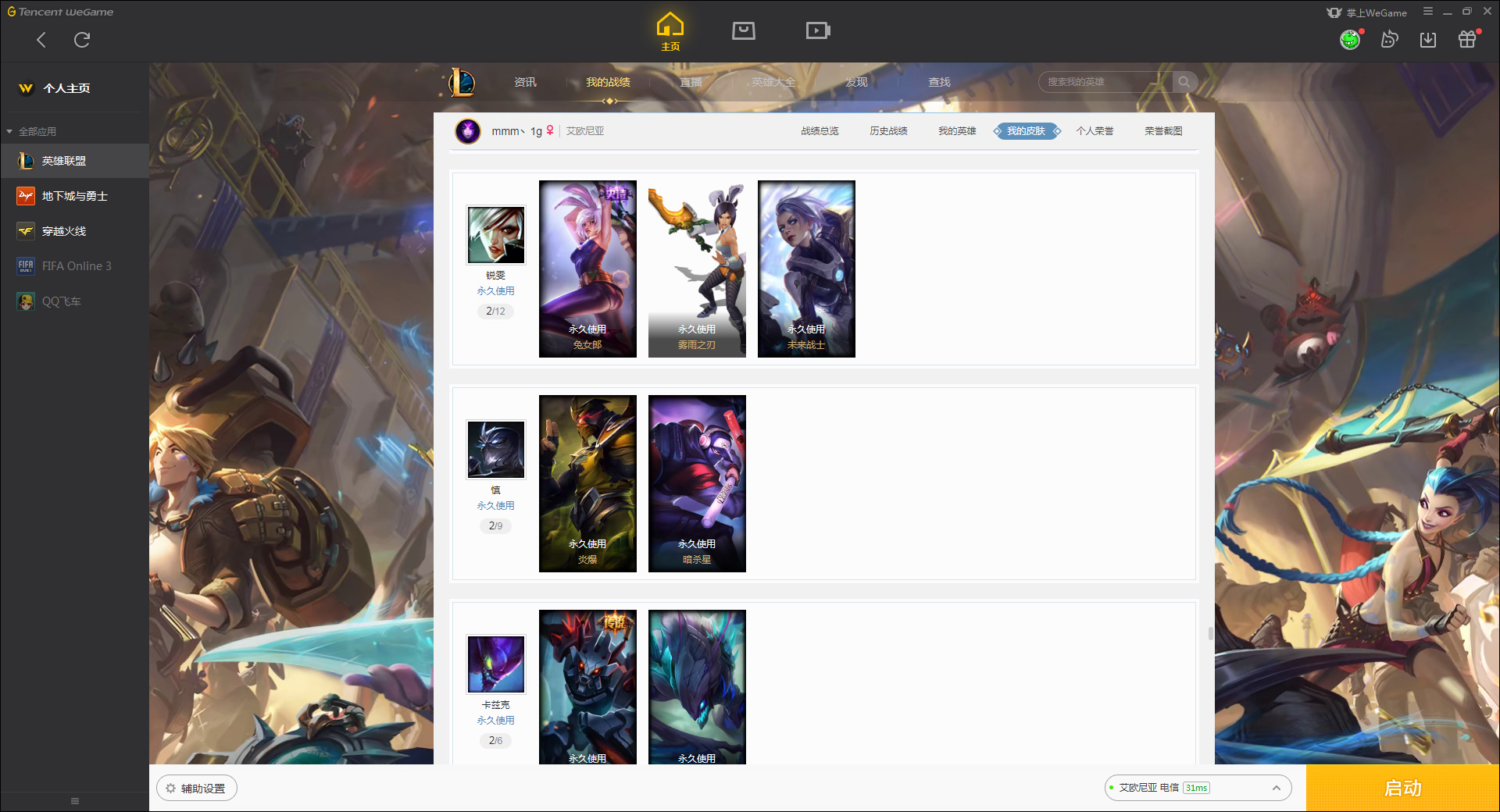The height and width of the screenshot is (812, 1500).
Task: Click the 2/12 skin count badge
Action: (495, 311)
